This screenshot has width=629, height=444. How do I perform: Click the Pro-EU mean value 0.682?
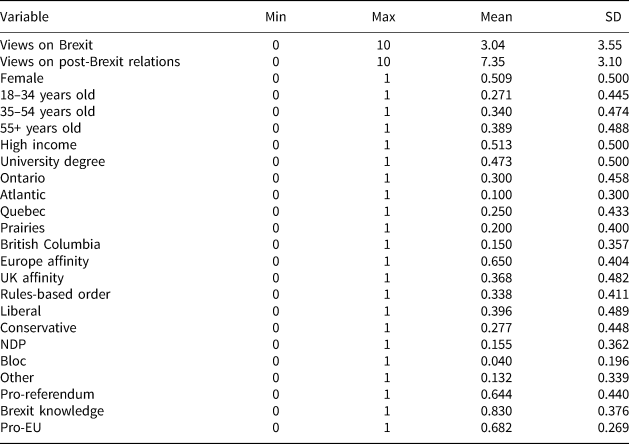pos(496,428)
